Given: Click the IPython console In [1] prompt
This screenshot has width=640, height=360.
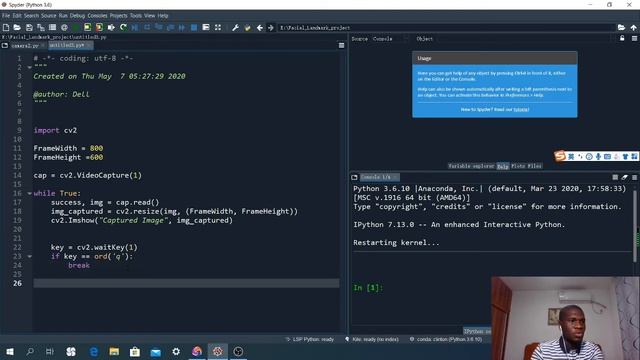Looking at the screenshot, I should (368, 288).
